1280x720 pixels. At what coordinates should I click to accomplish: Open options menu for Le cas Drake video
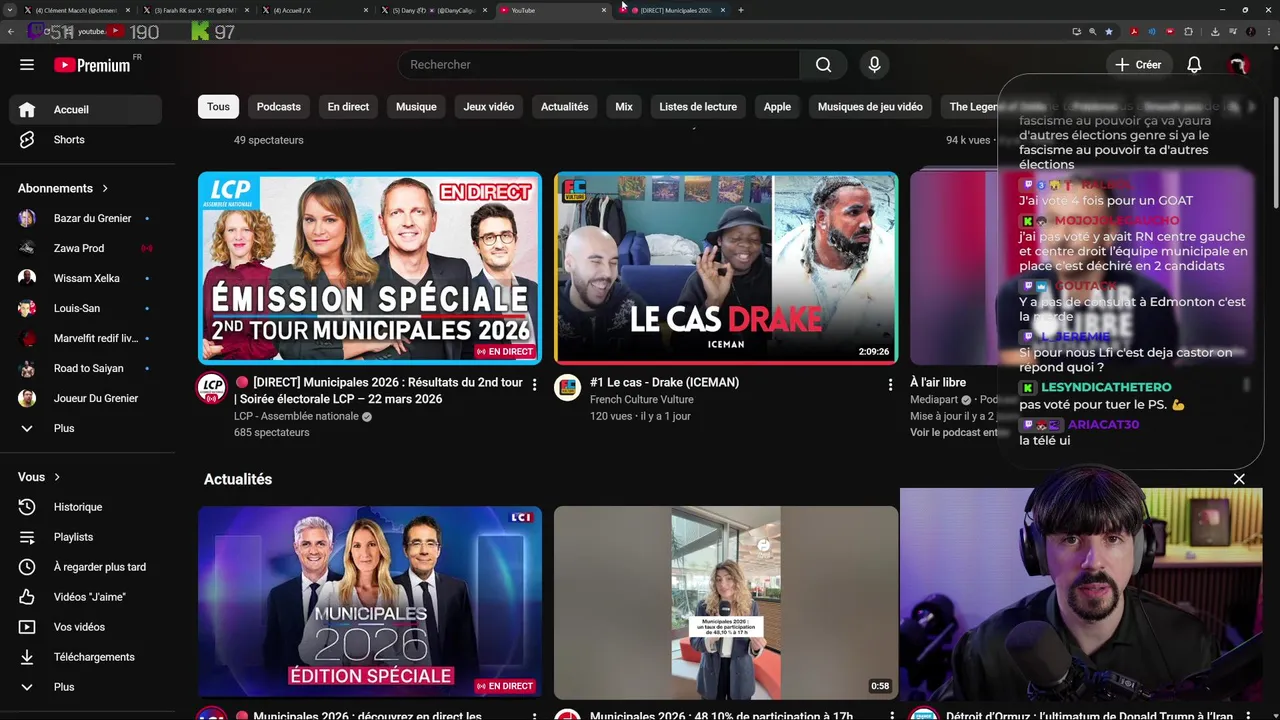coord(890,385)
